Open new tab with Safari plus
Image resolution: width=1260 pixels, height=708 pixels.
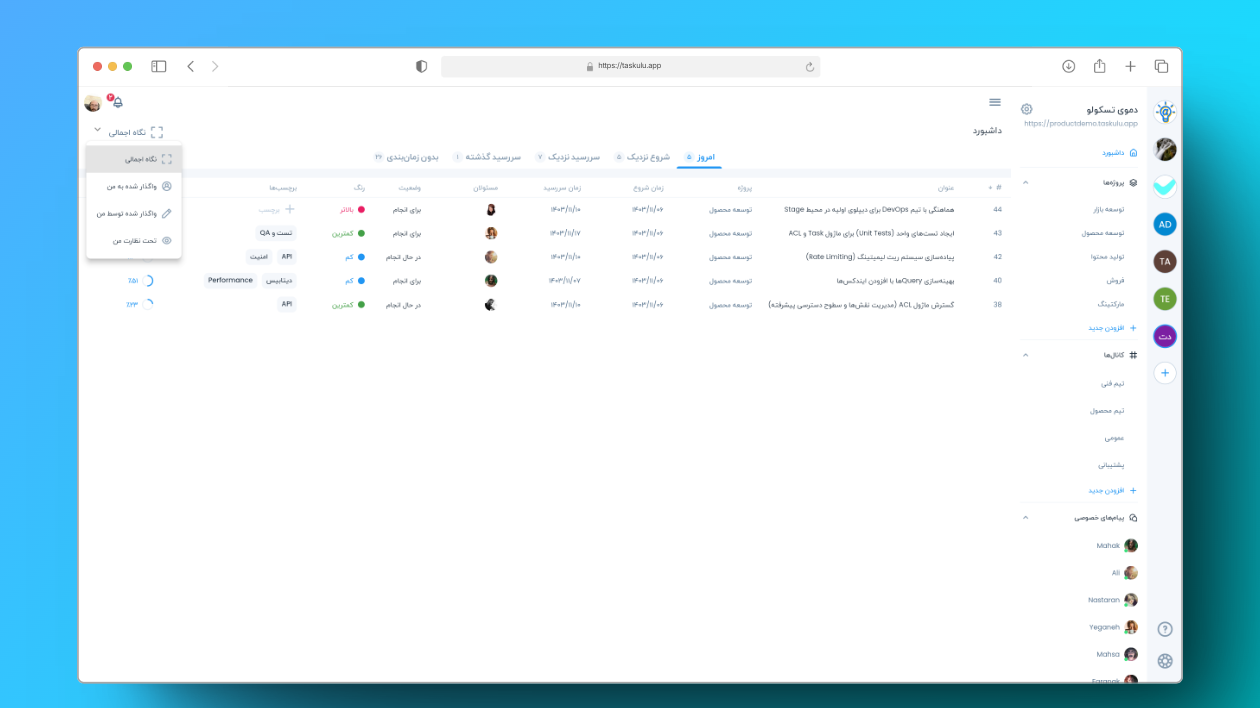tap(1130, 66)
